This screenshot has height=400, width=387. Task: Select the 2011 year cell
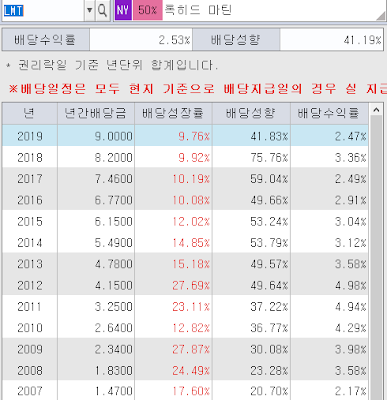click(x=30, y=307)
